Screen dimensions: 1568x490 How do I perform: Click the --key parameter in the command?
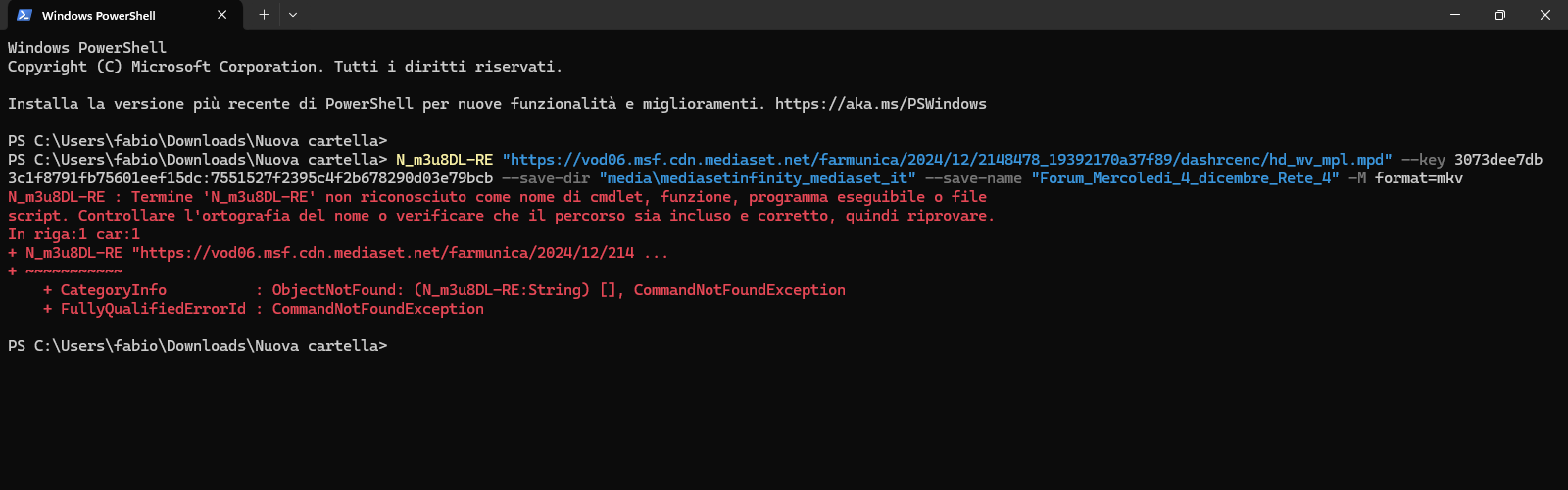(1423, 160)
